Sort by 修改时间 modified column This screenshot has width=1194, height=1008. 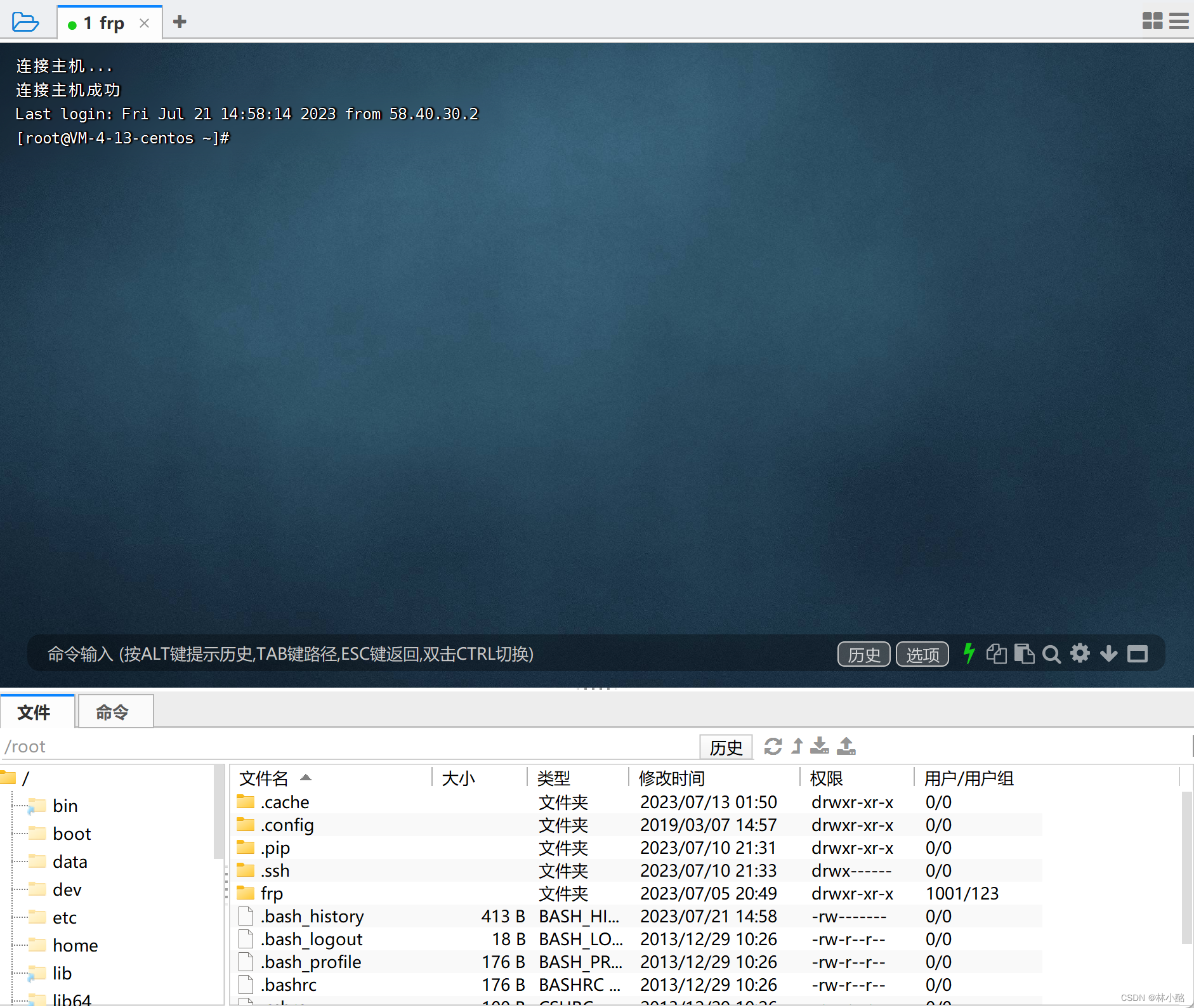pos(714,778)
